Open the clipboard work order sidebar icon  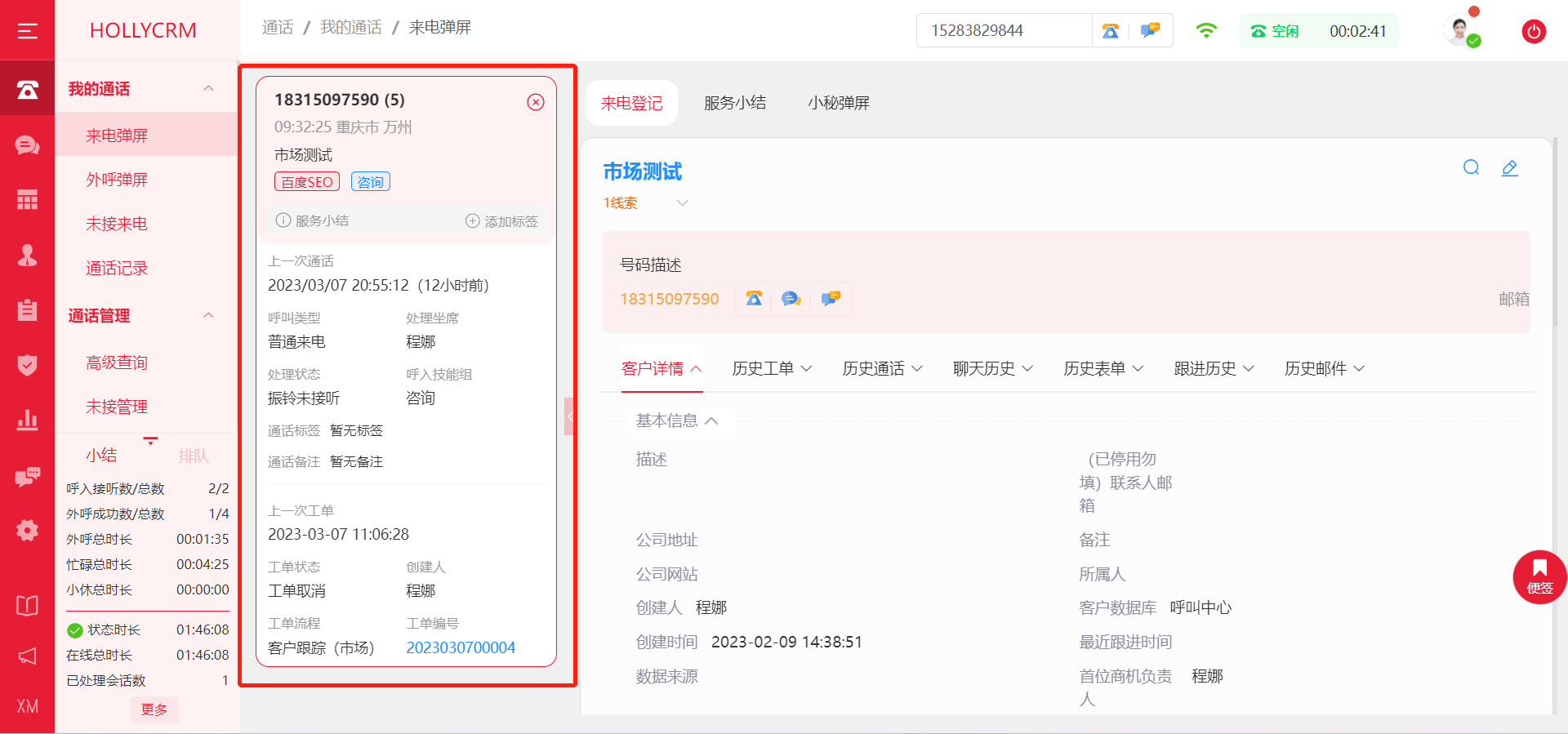pos(27,309)
